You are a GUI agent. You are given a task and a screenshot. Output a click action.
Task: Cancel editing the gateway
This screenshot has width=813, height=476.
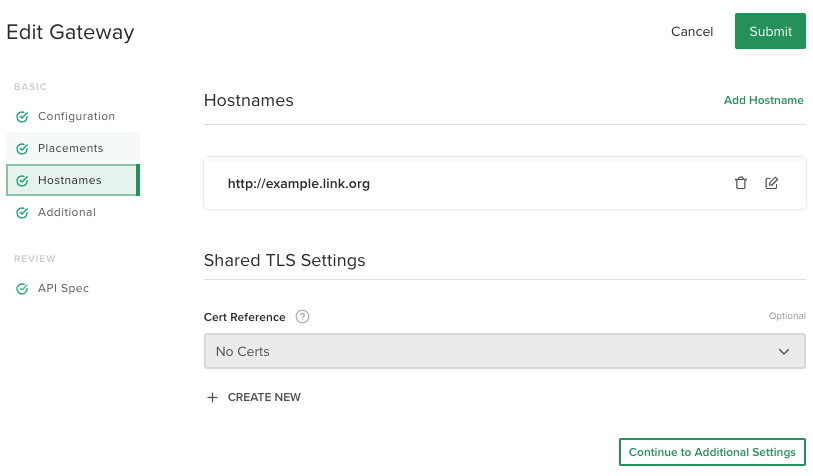pyautogui.click(x=692, y=31)
